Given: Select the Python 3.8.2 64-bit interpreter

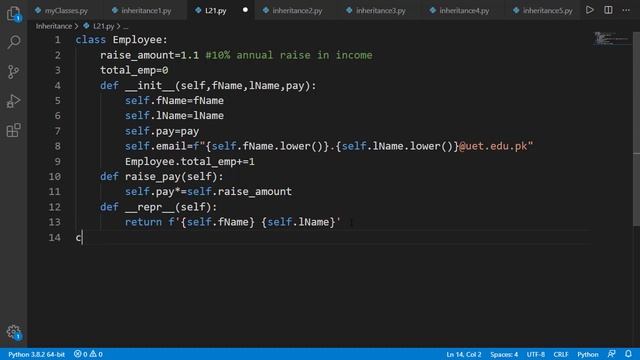Looking at the screenshot, I should pyautogui.click(x=36, y=354).
